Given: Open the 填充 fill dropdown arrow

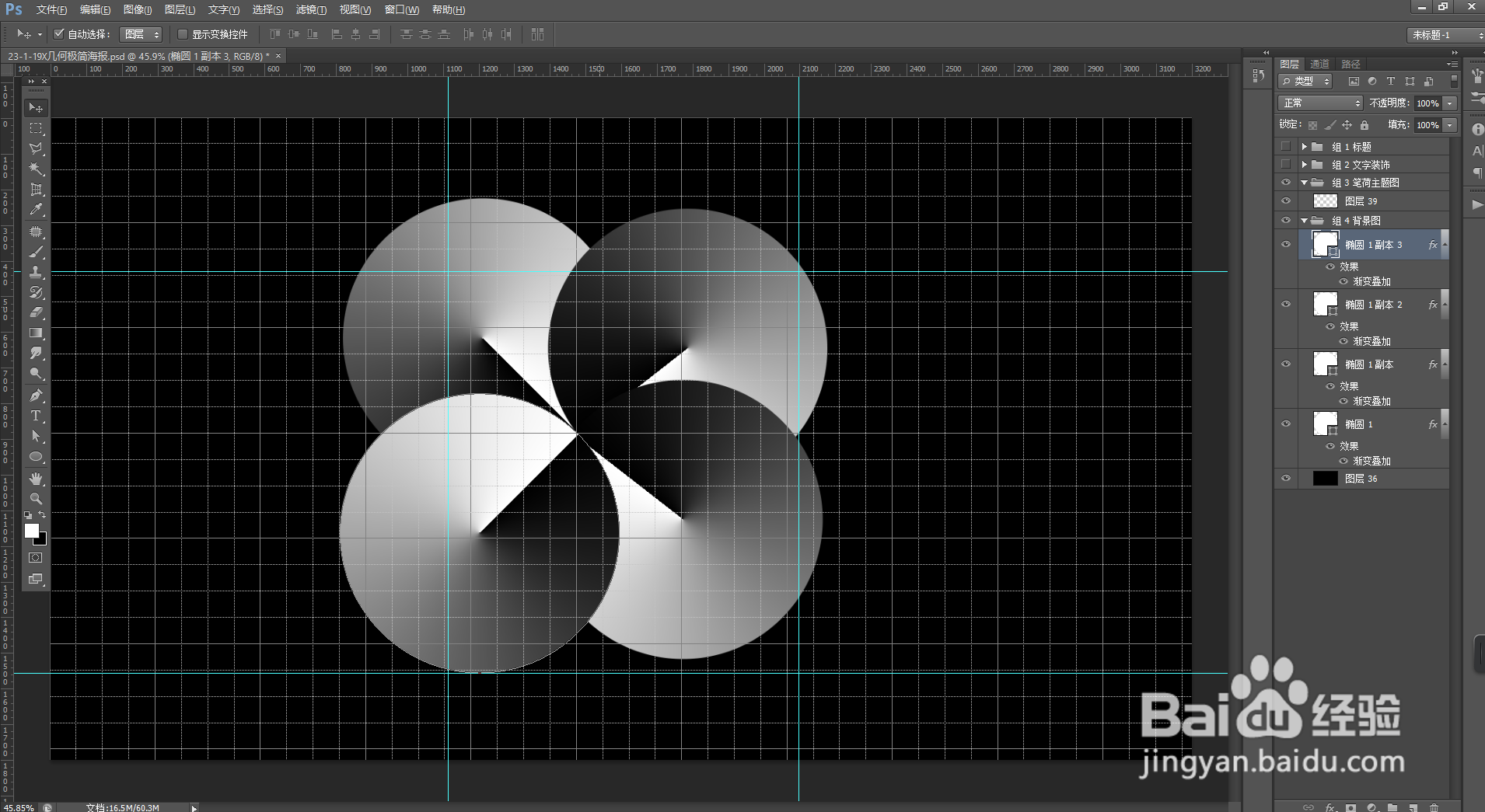Looking at the screenshot, I should (x=1450, y=124).
